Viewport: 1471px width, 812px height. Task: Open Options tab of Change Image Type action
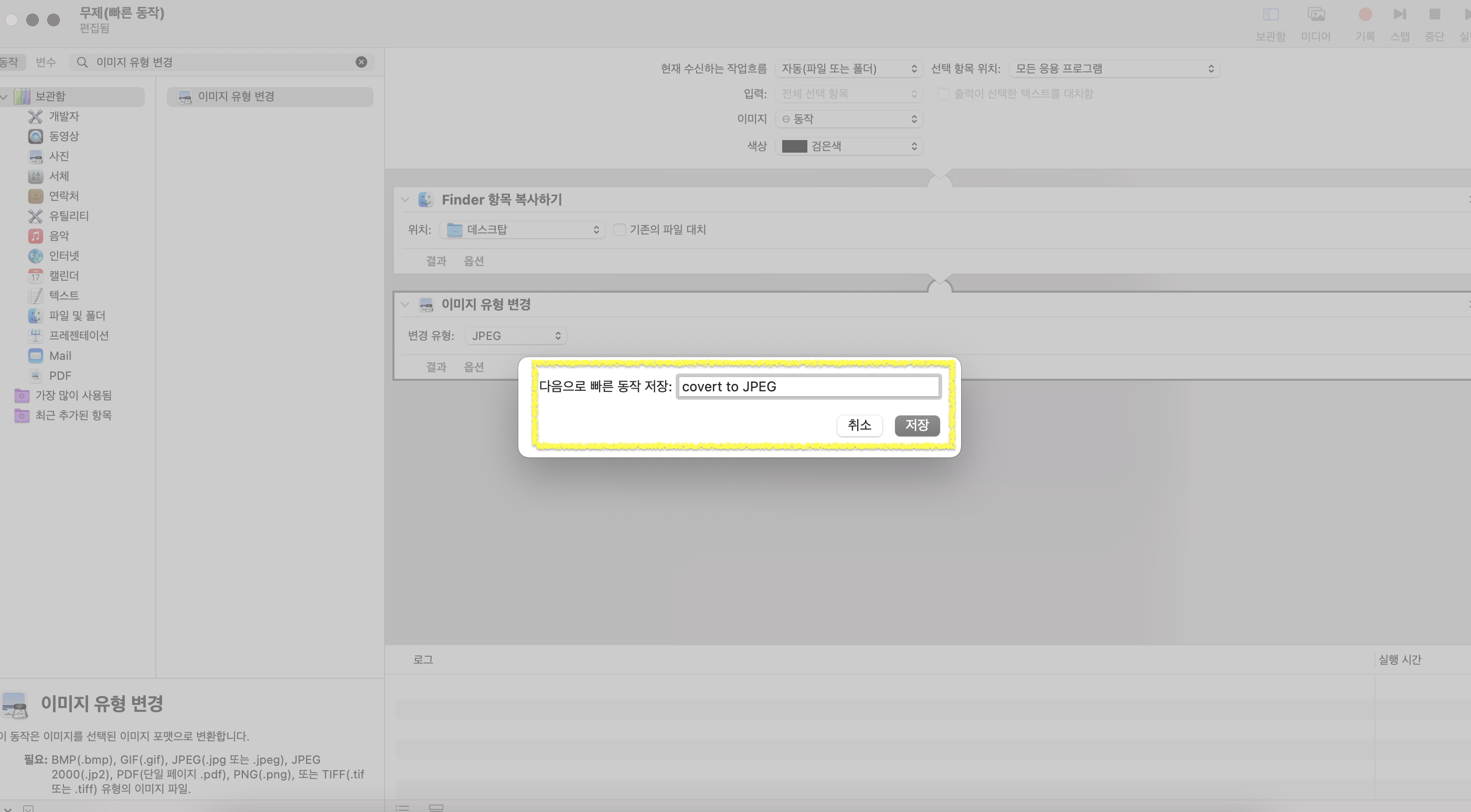click(473, 367)
